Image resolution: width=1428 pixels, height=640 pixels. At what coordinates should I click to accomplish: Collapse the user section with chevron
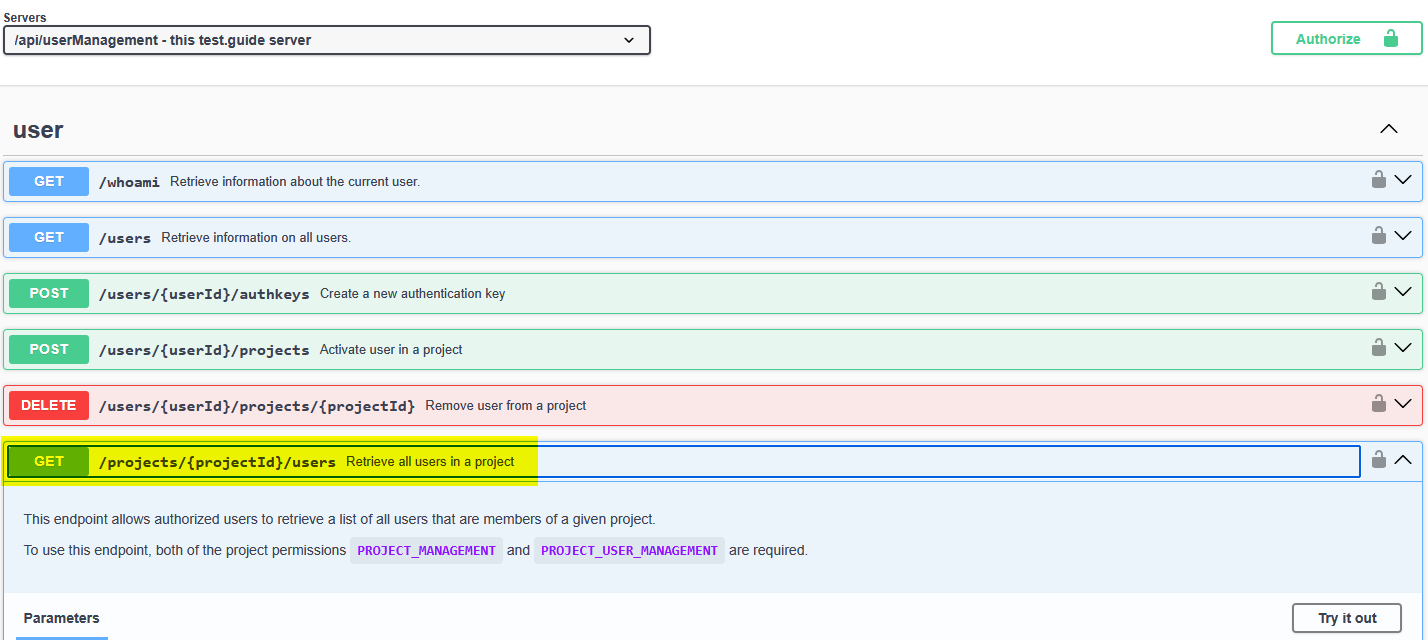pyautogui.click(x=1389, y=129)
